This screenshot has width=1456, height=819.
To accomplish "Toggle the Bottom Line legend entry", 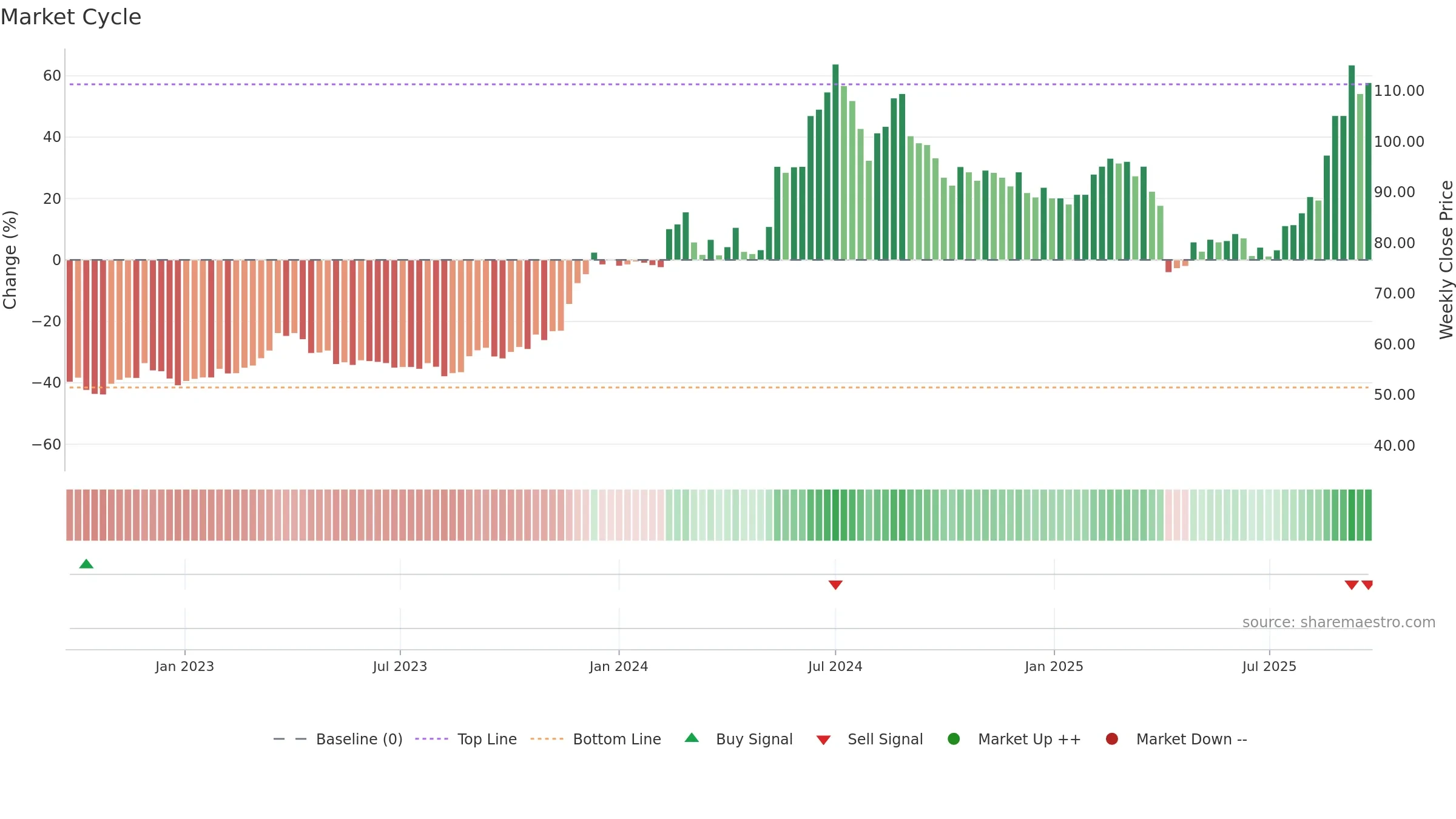I will [x=596, y=739].
